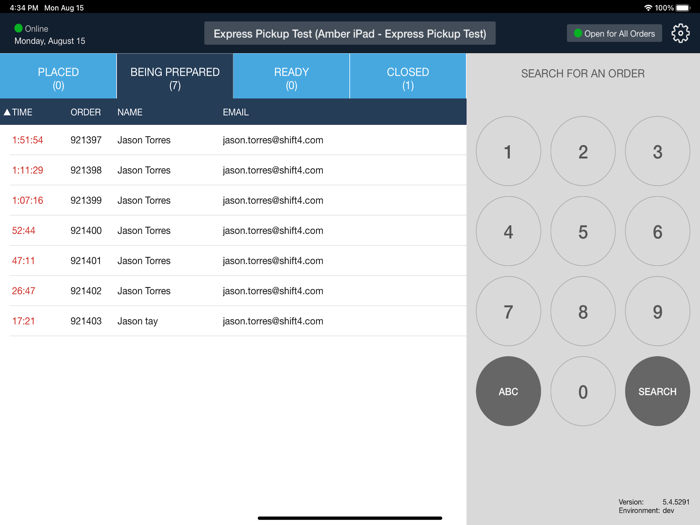This screenshot has height=525, width=700.
Task: Tap the iPad home indicator bar
Action: [x=350, y=518]
